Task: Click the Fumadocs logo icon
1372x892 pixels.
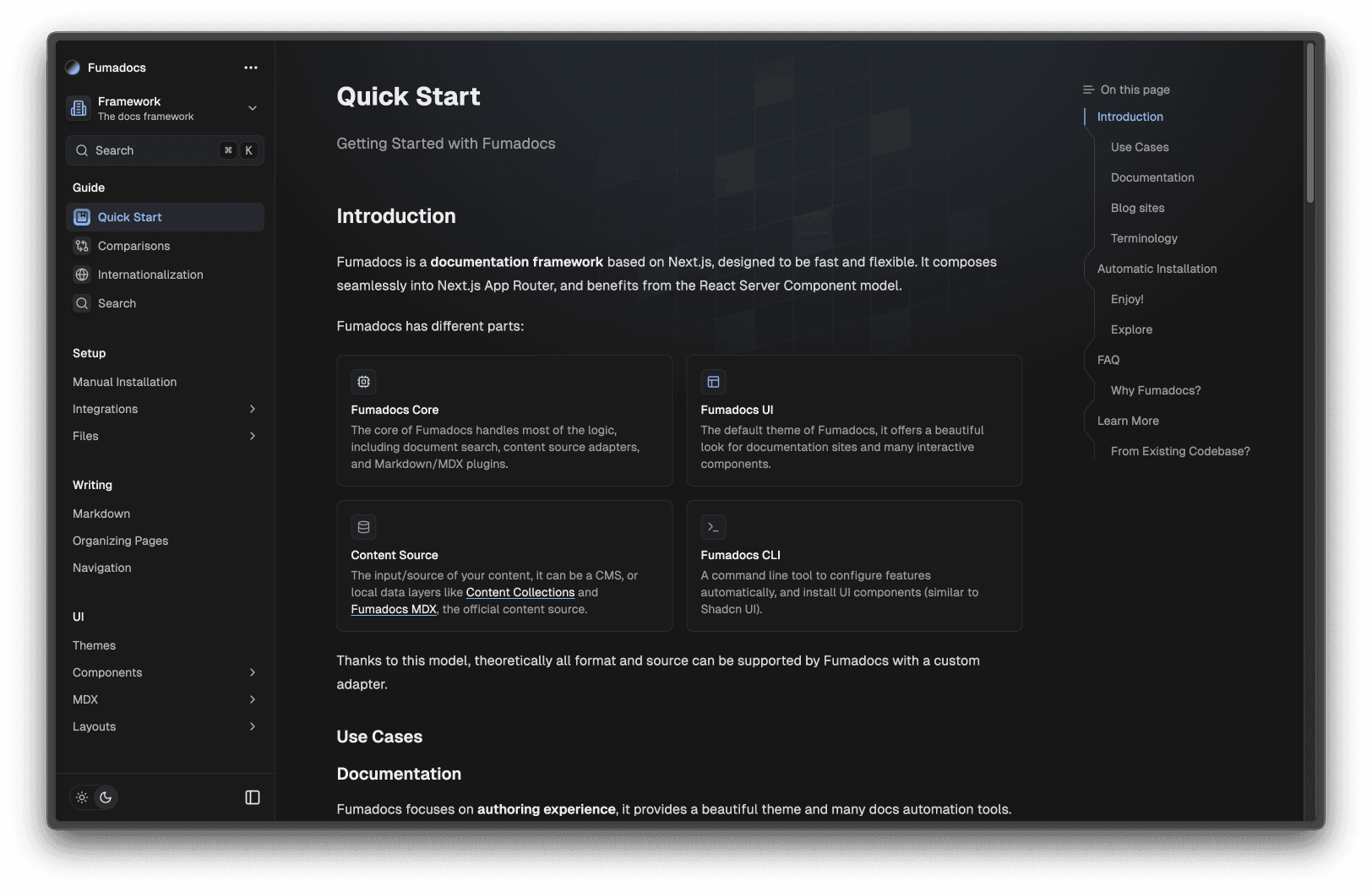Action: click(x=73, y=68)
